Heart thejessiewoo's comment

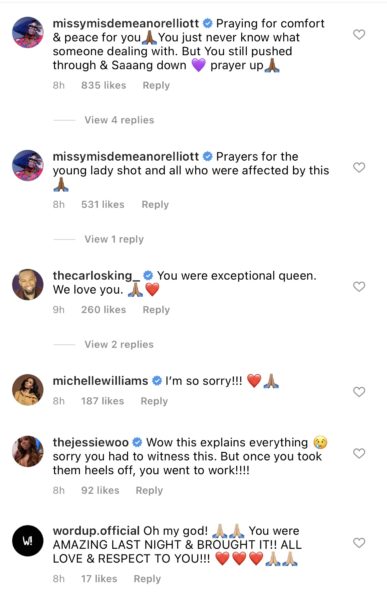point(359,453)
